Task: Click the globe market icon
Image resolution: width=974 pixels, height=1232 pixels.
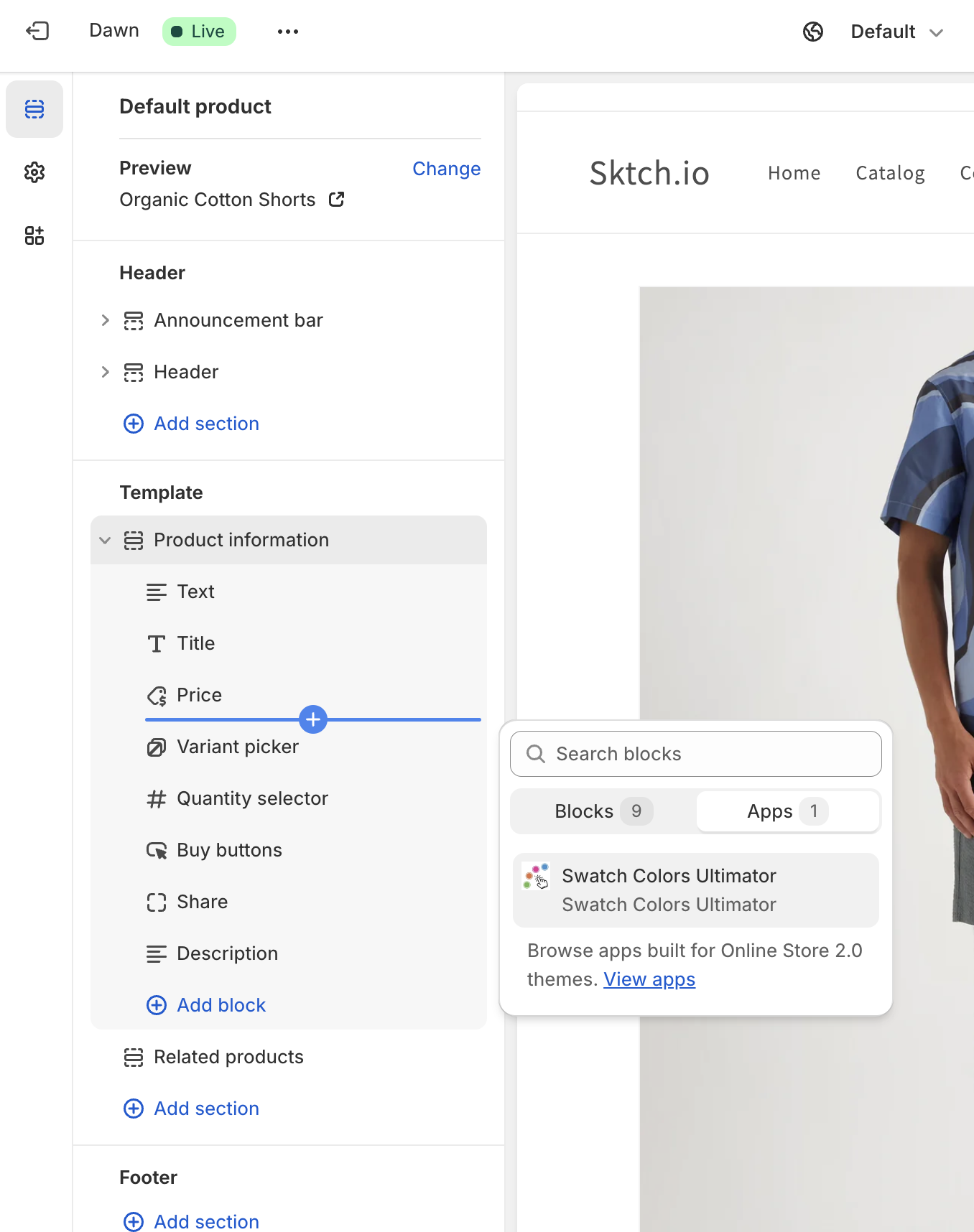Action: click(x=812, y=32)
